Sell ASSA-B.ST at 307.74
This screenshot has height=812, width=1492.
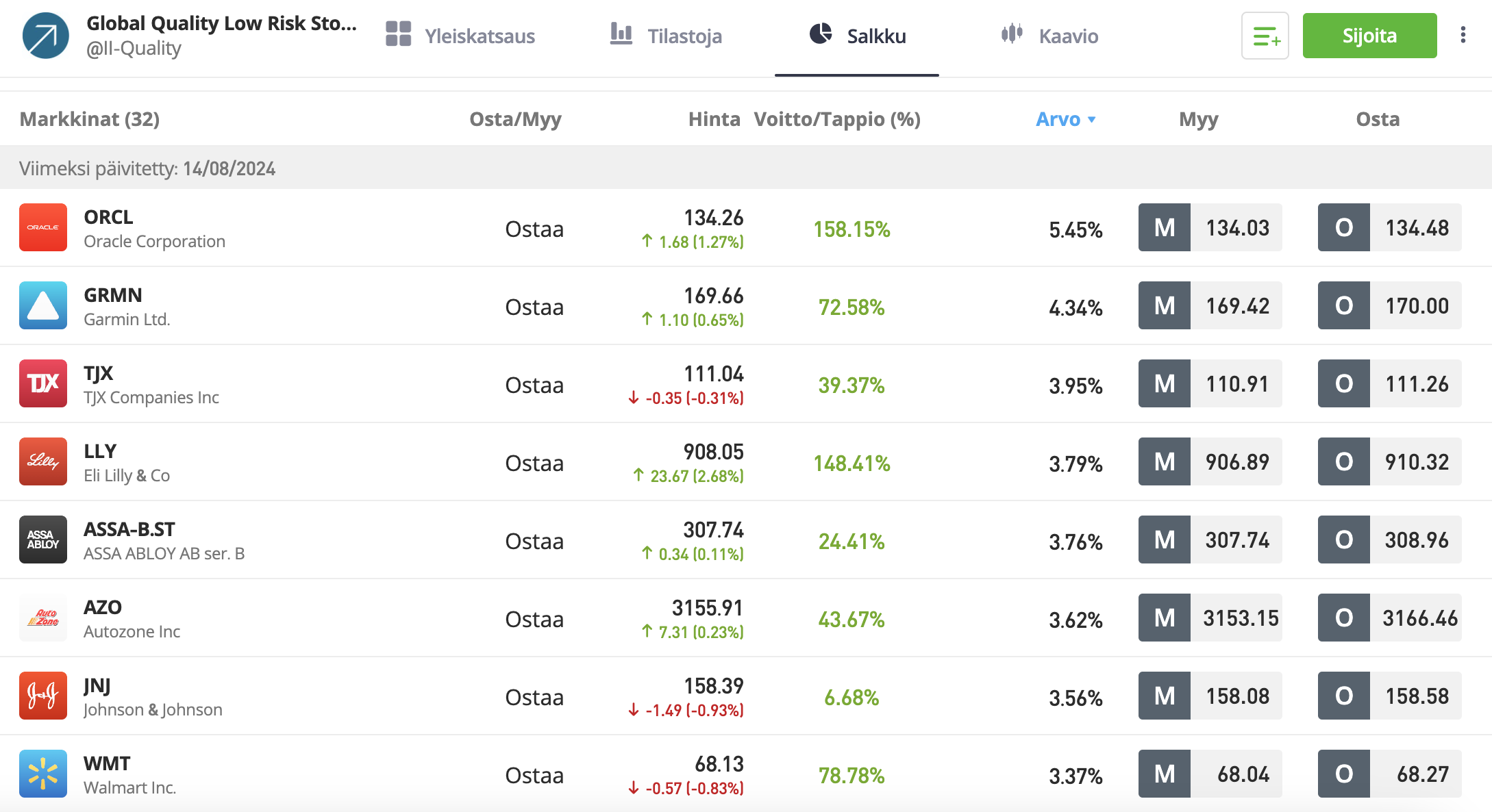1210,540
